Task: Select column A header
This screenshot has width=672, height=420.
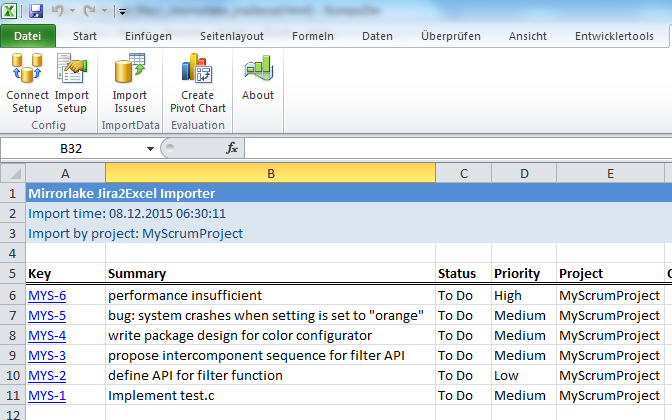Action: click(66, 174)
